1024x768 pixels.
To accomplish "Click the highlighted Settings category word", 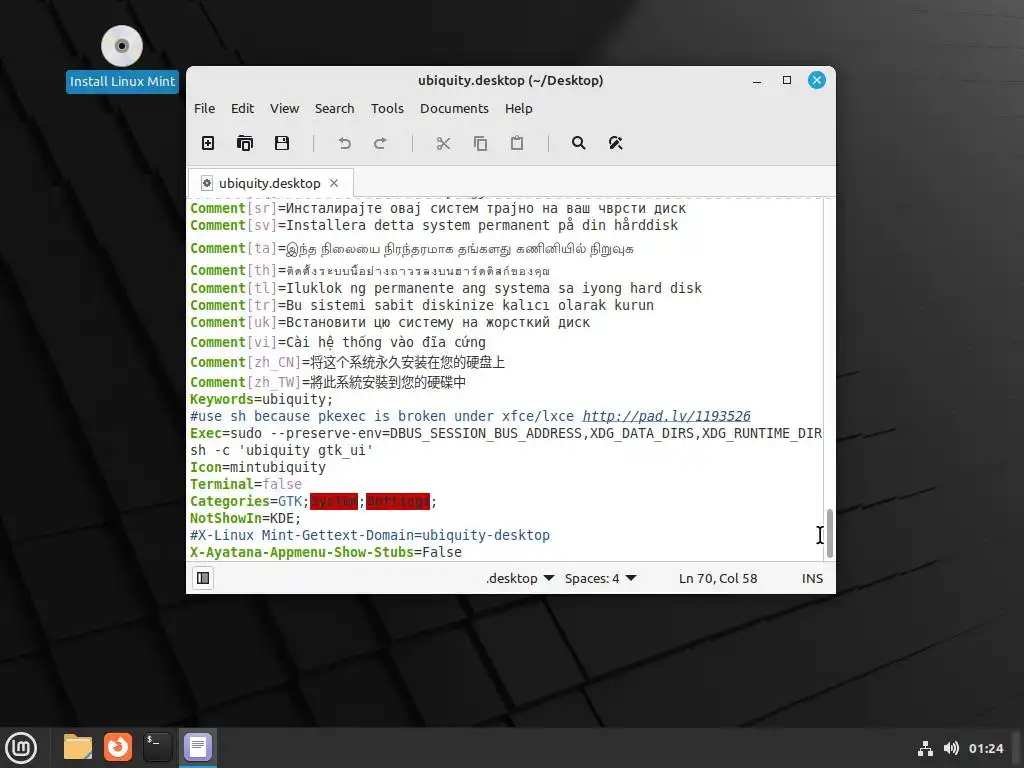I will pyautogui.click(x=398, y=501).
